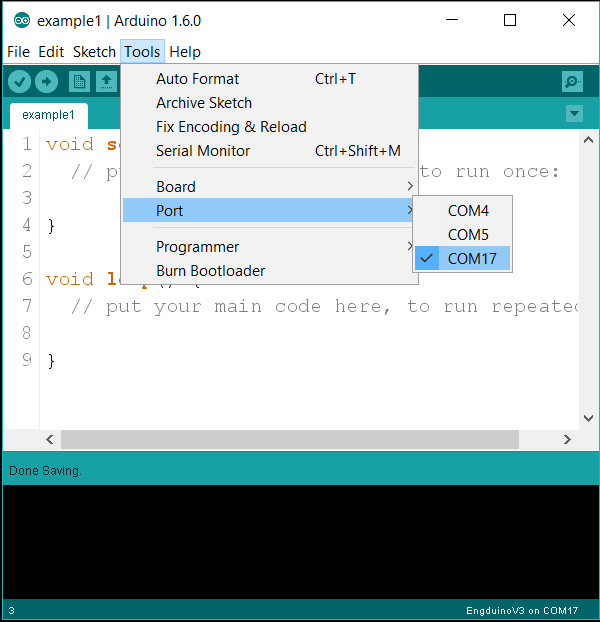
Task: Open the Help menu
Action: click(x=185, y=52)
